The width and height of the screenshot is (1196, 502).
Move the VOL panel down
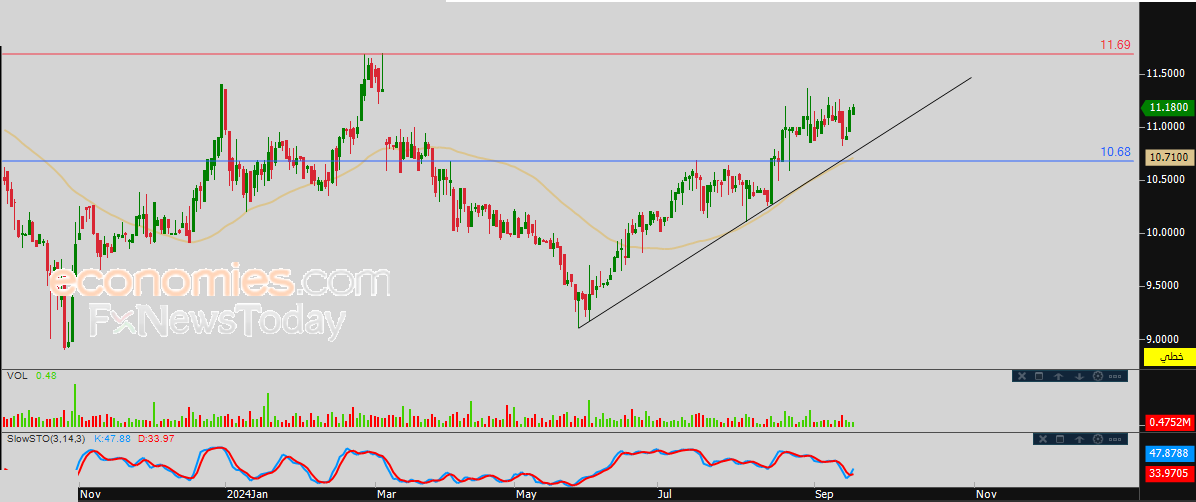pyautogui.click(x=1079, y=376)
